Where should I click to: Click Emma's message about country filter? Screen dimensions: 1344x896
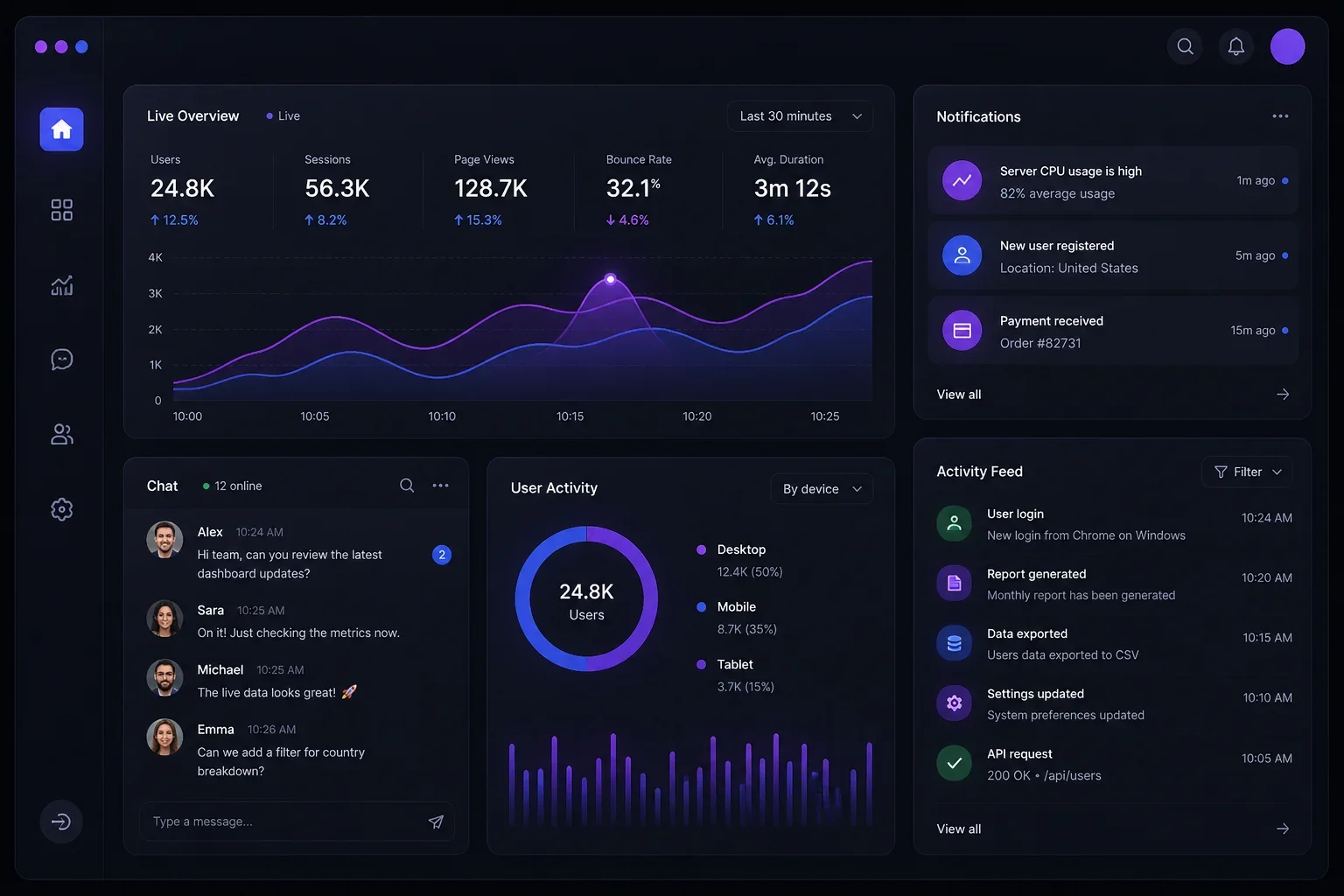tap(281, 761)
